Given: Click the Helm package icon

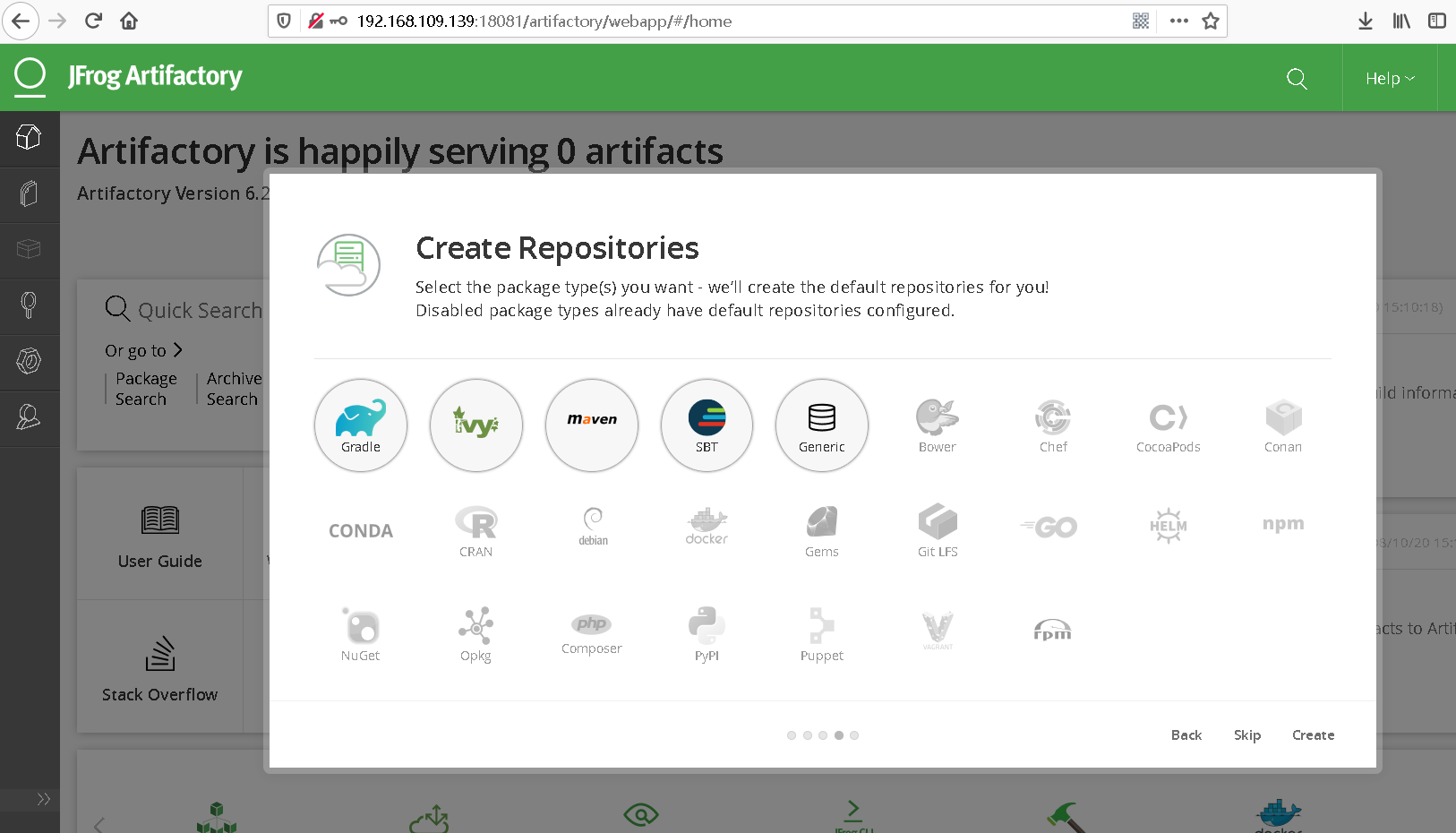Looking at the screenshot, I should point(1169,527).
